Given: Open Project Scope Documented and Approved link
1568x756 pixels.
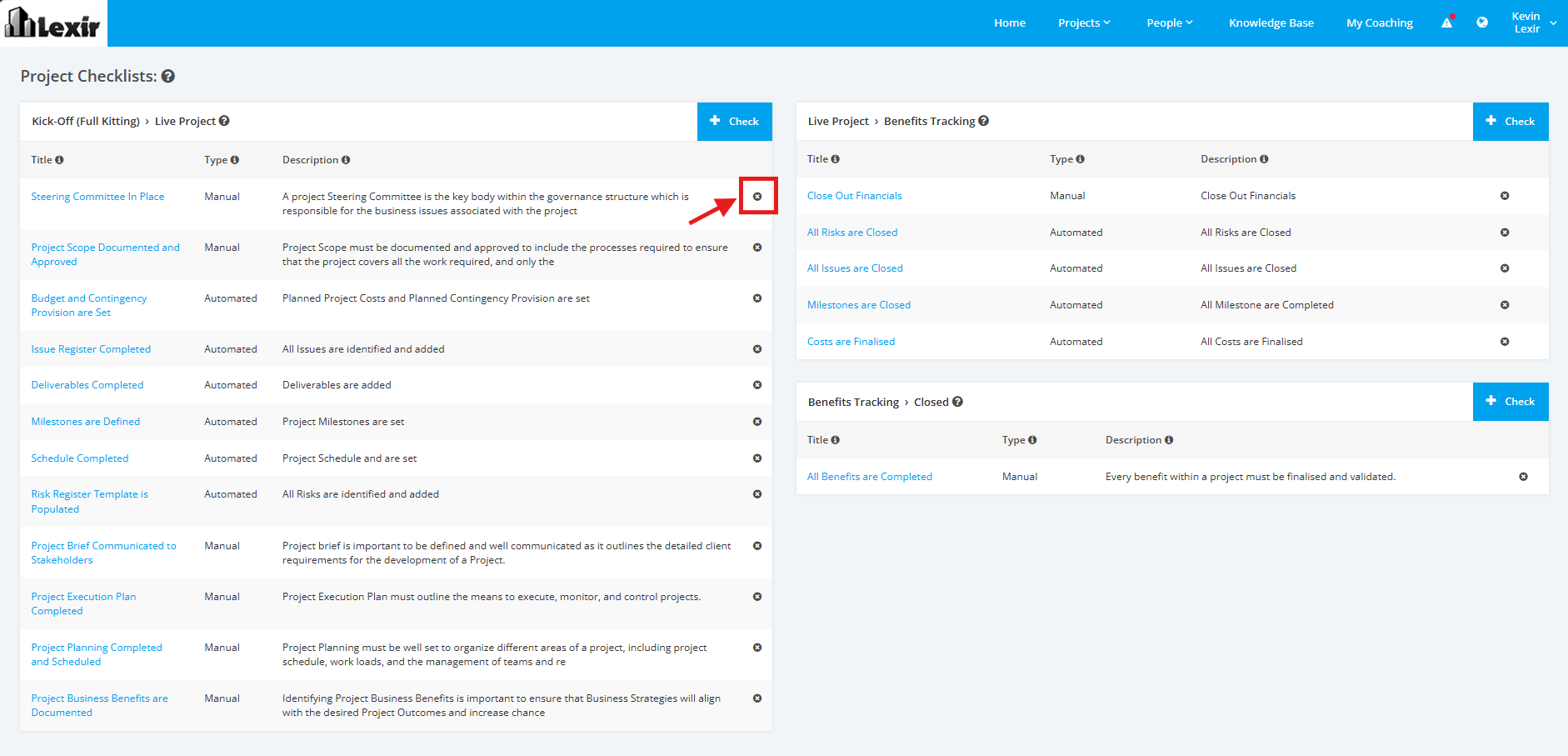Looking at the screenshot, I should point(105,254).
